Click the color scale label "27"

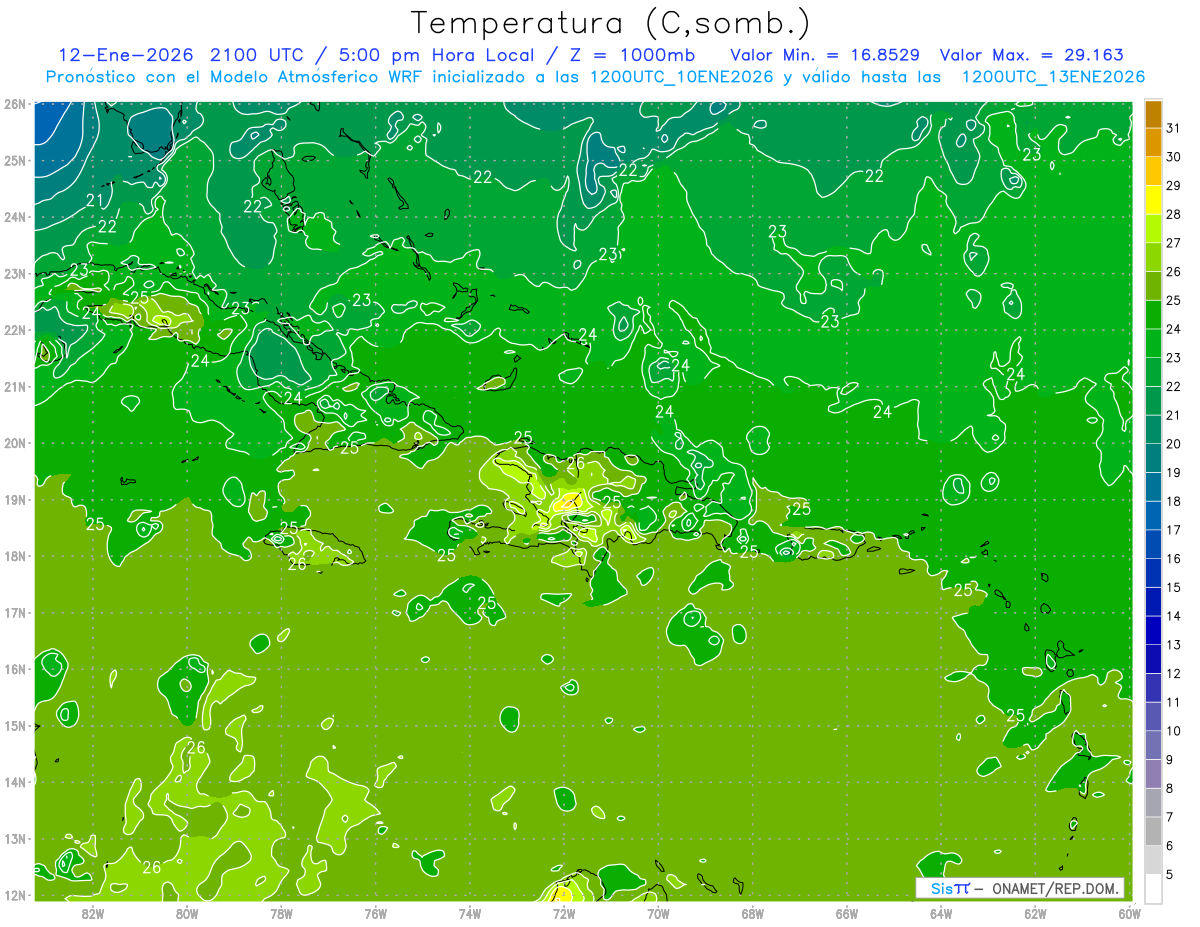click(1174, 243)
